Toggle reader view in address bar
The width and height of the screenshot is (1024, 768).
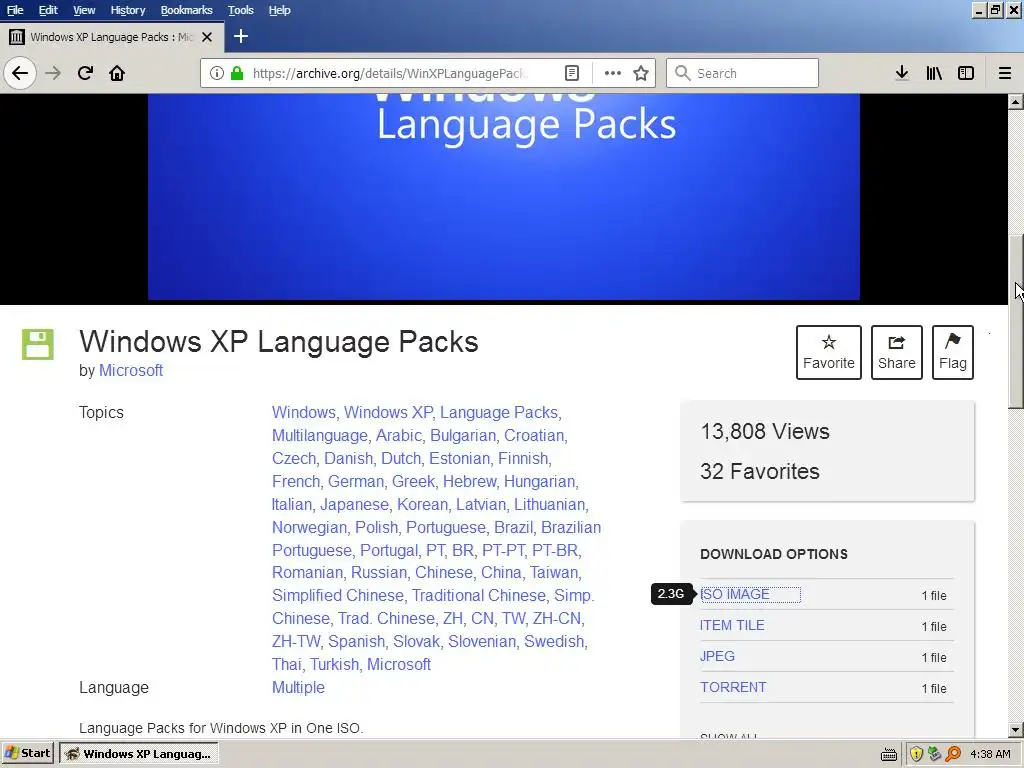pos(572,73)
